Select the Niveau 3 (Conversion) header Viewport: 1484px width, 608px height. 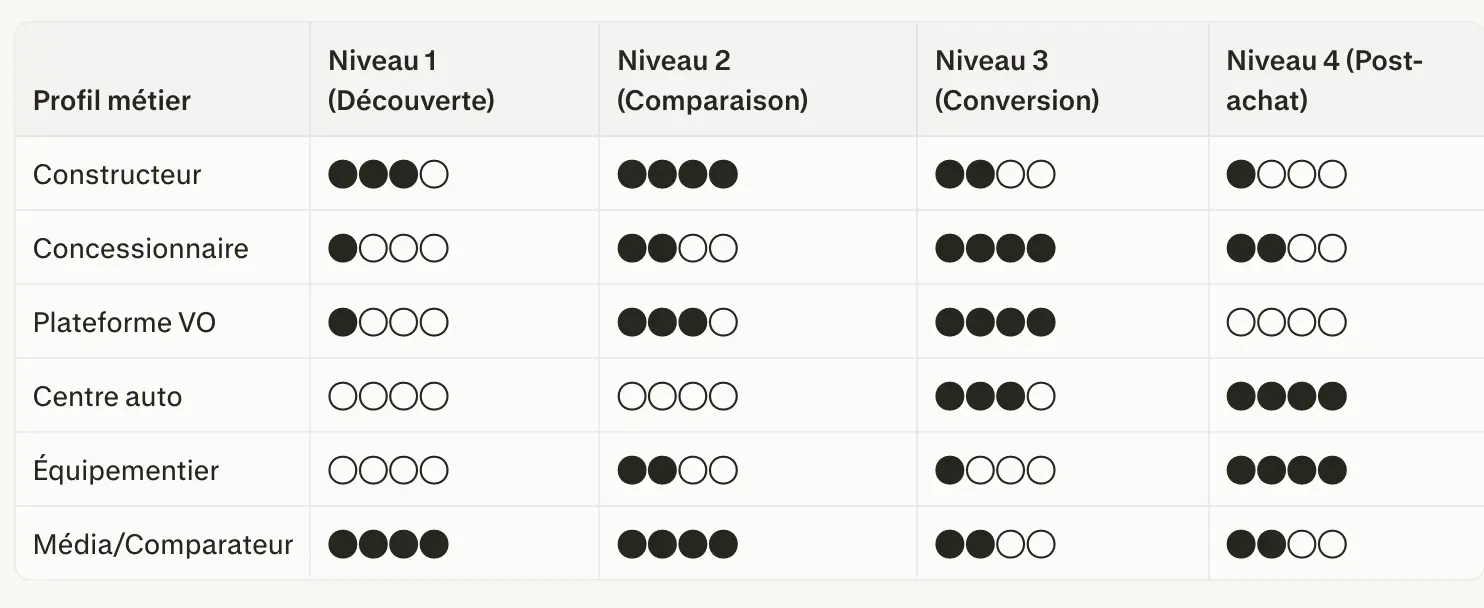(x=1016, y=80)
